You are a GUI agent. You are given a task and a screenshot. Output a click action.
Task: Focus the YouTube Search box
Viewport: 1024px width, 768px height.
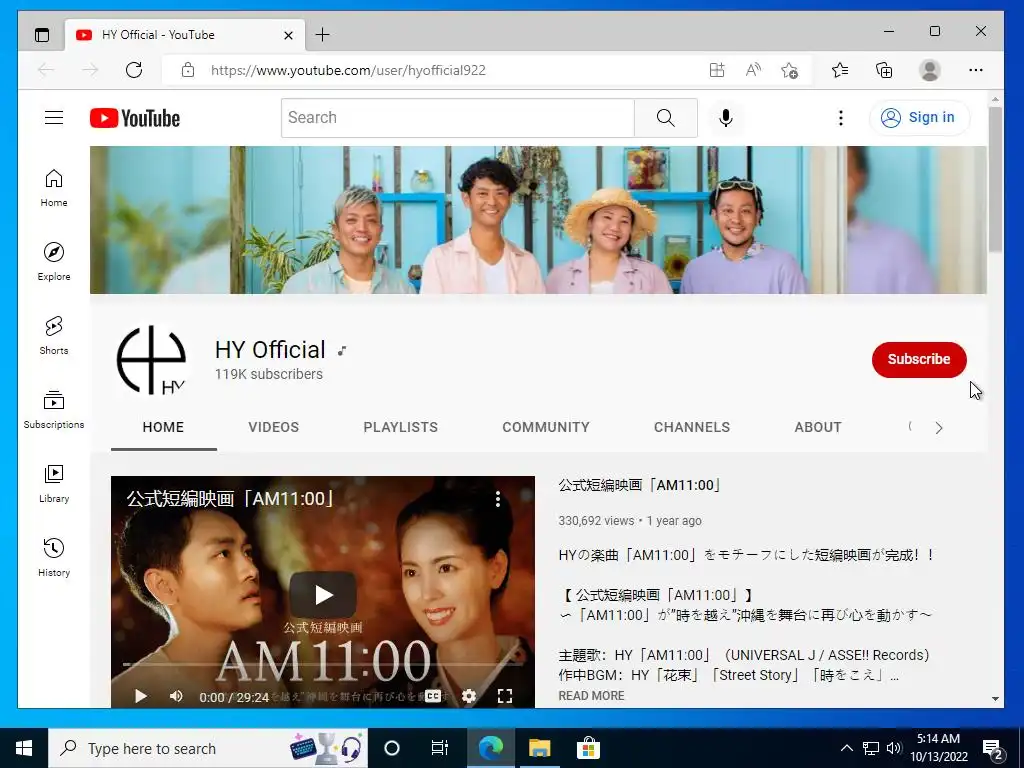pyautogui.click(x=458, y=118)
